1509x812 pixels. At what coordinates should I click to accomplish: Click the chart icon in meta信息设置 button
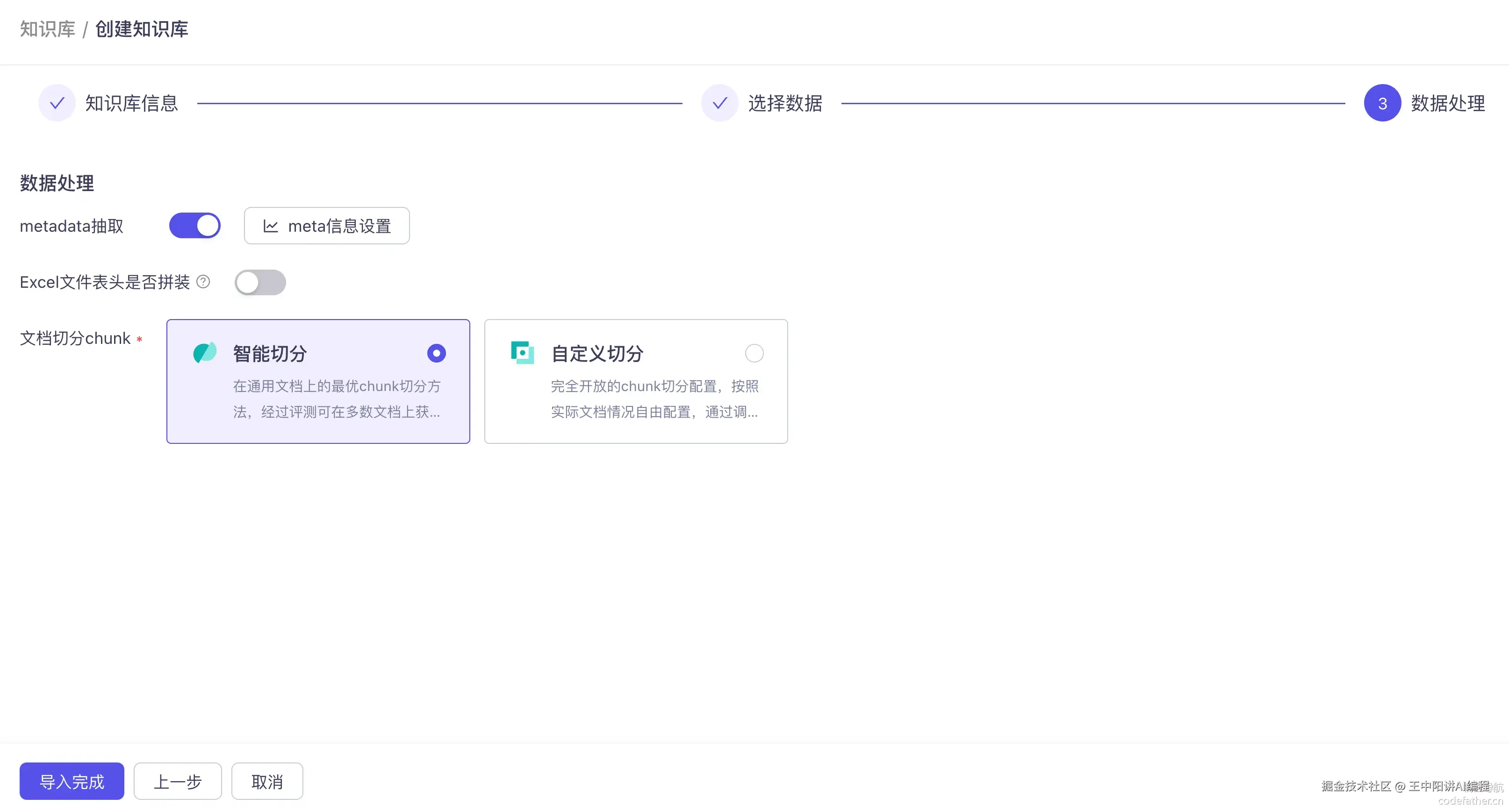pos(270,226)
